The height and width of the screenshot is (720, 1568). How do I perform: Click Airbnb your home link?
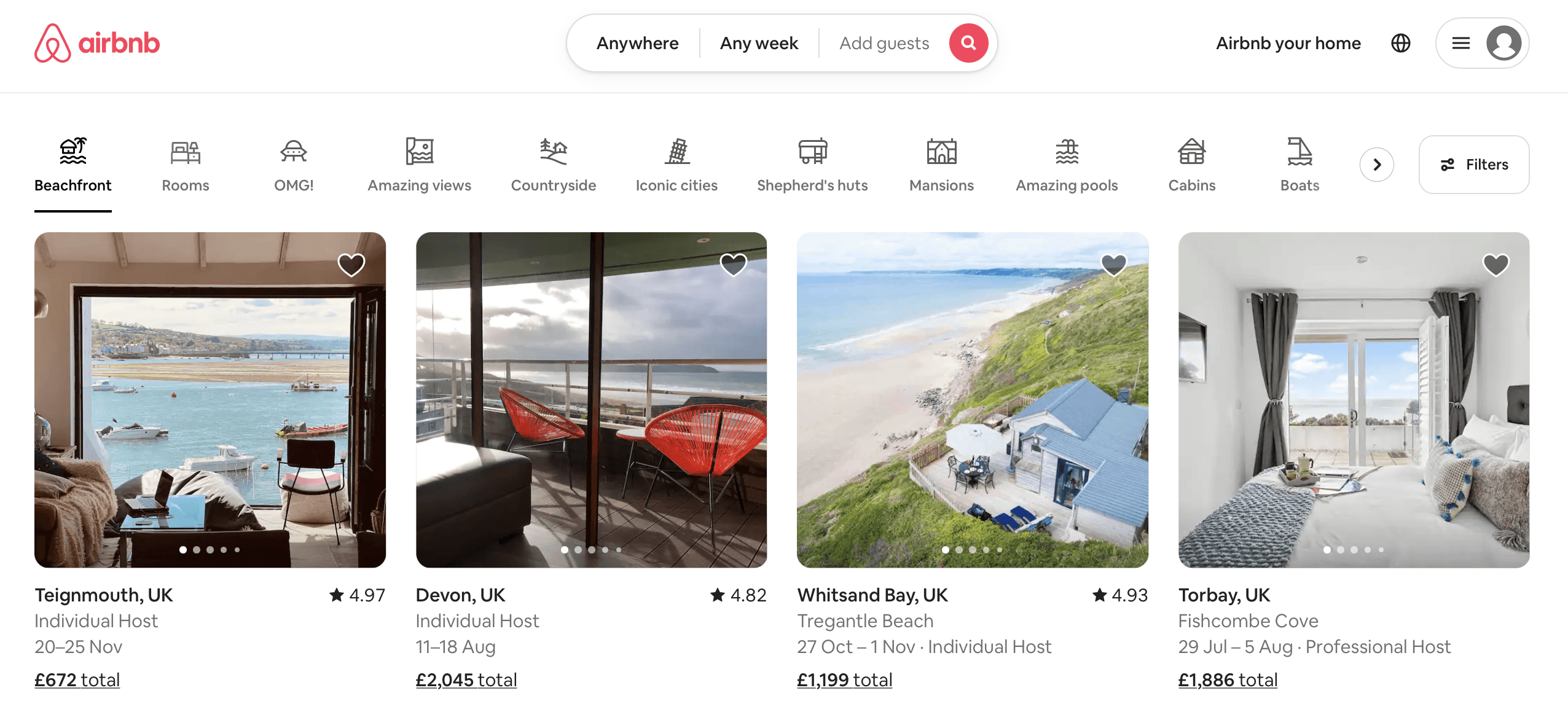pyautogui.click(x=1289, y=42)
